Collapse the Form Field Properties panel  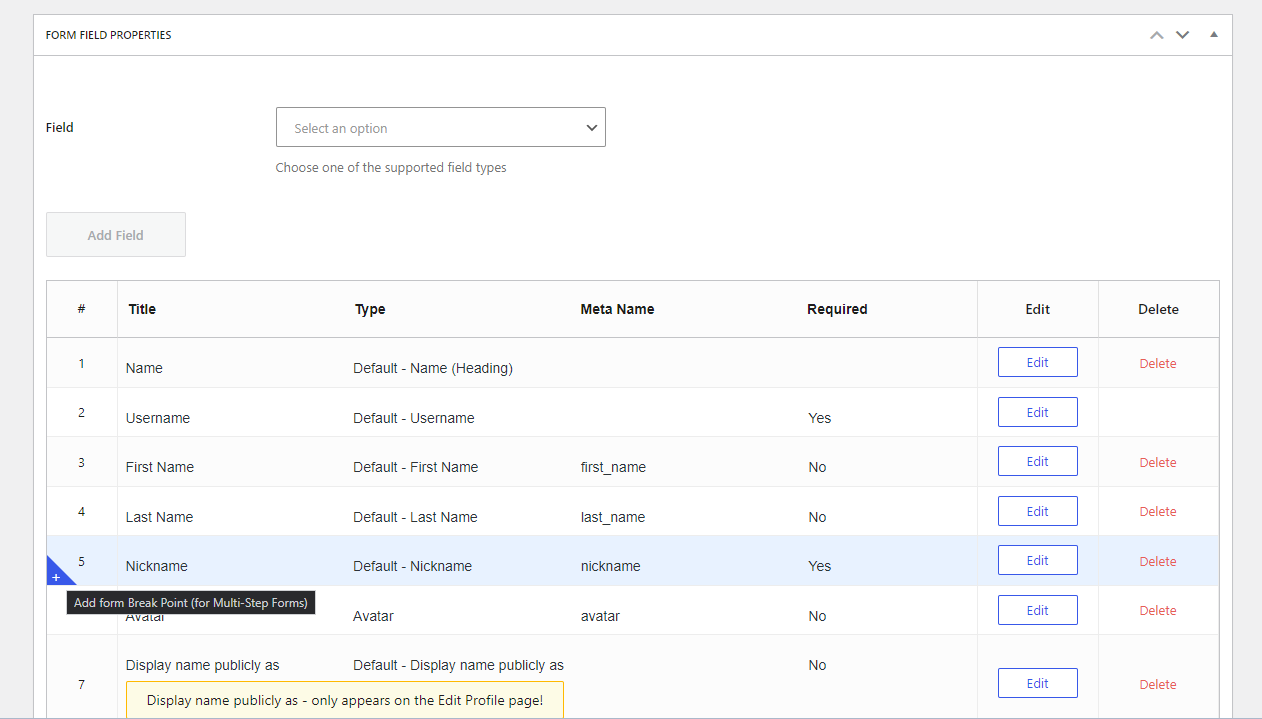(x=1214, y=35)
